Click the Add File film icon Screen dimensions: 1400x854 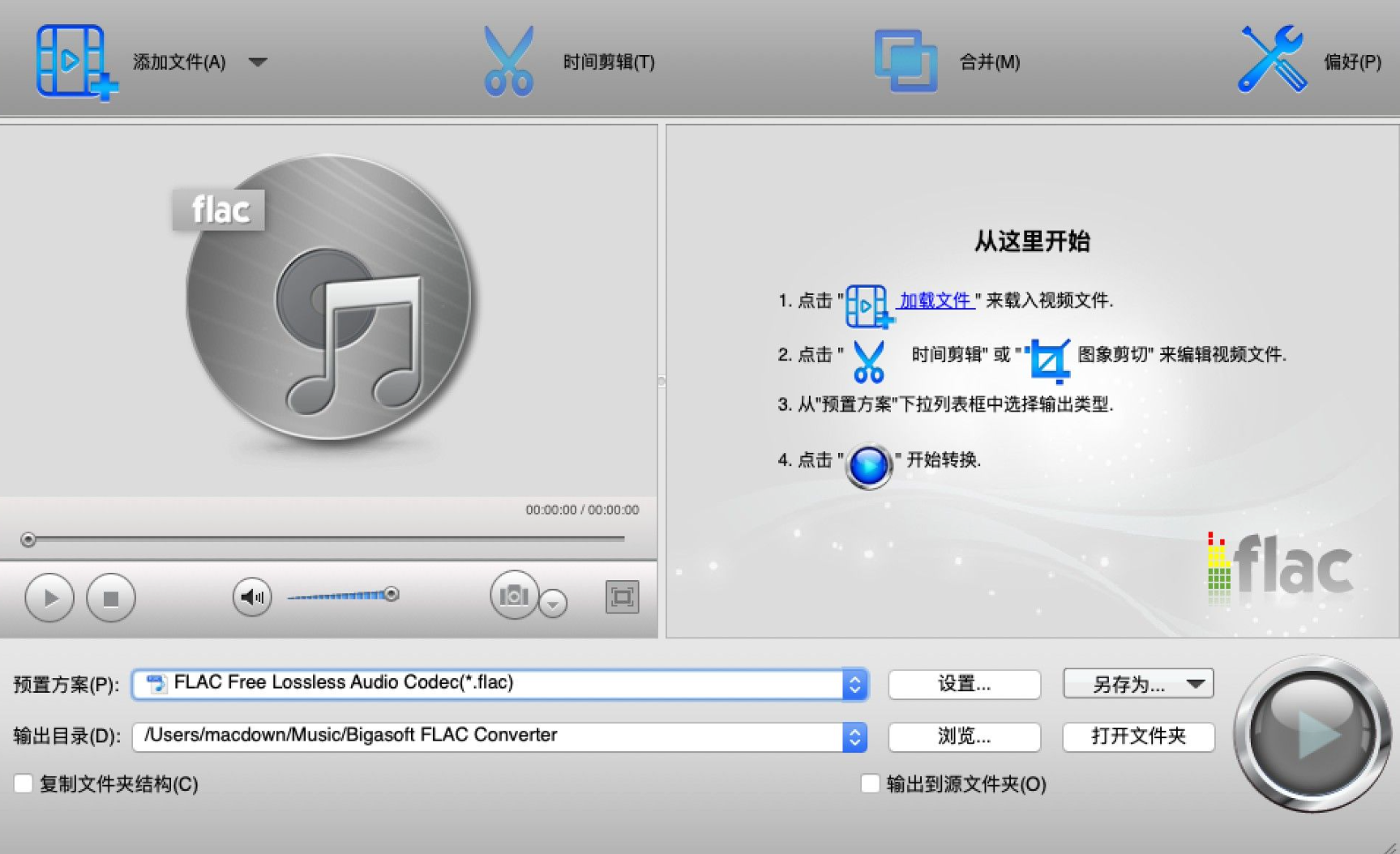[76, 62]
